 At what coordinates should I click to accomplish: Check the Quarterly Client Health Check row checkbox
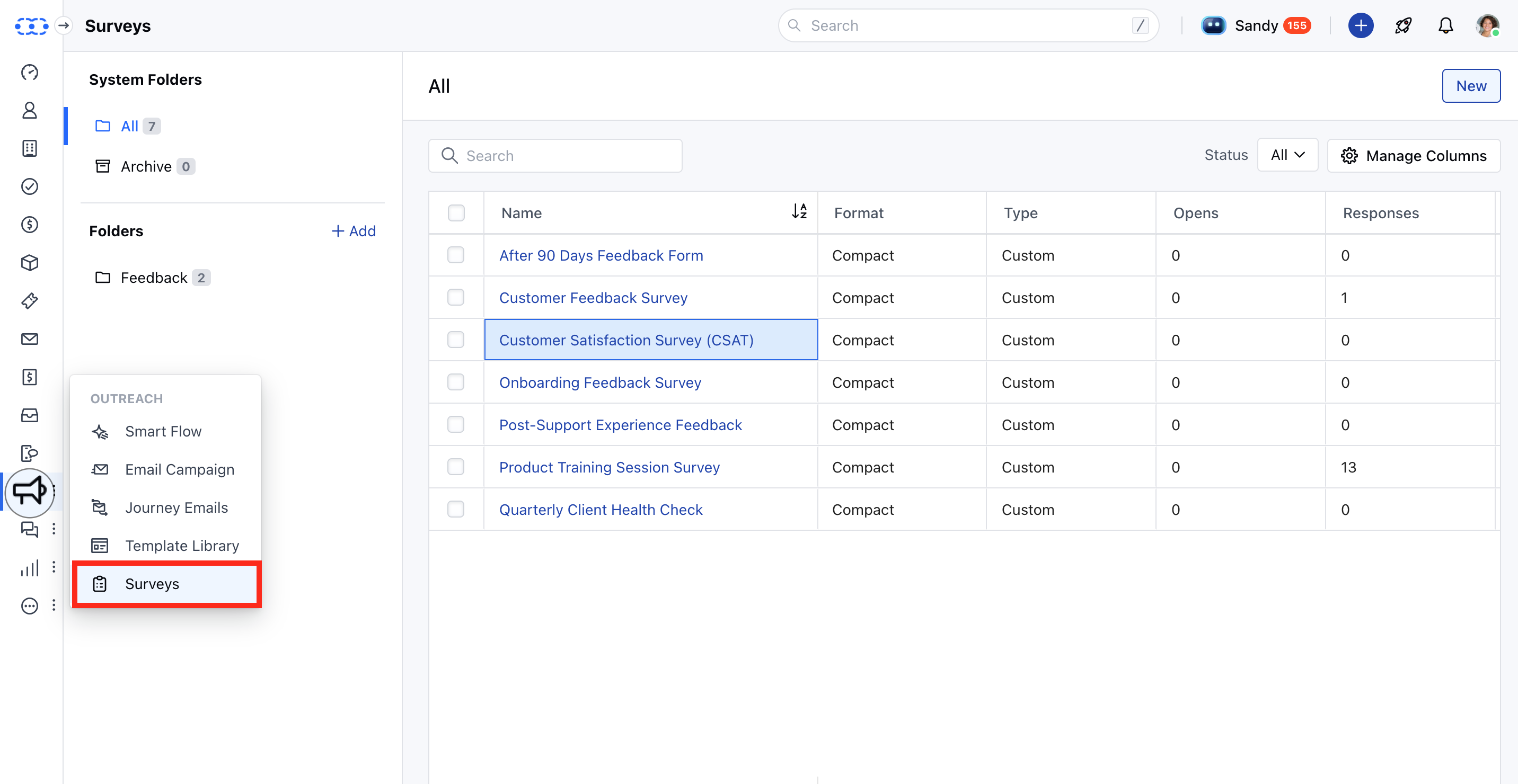point(456,510)
